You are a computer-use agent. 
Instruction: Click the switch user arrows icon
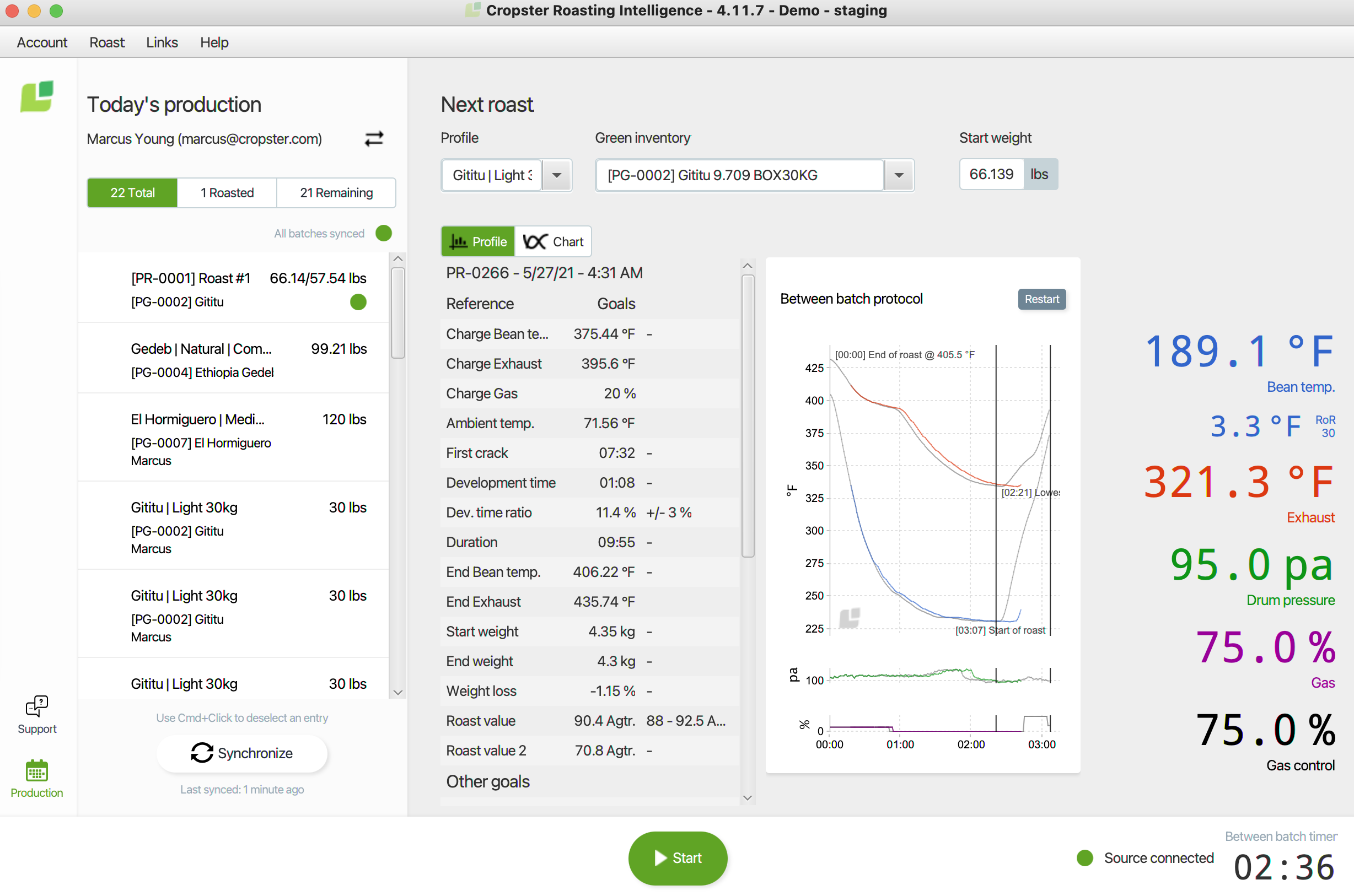coord(374,139)
